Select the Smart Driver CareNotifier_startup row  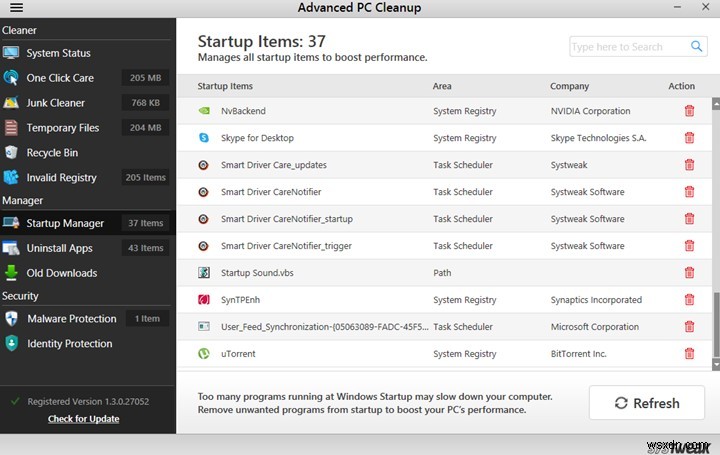(287, 219)
